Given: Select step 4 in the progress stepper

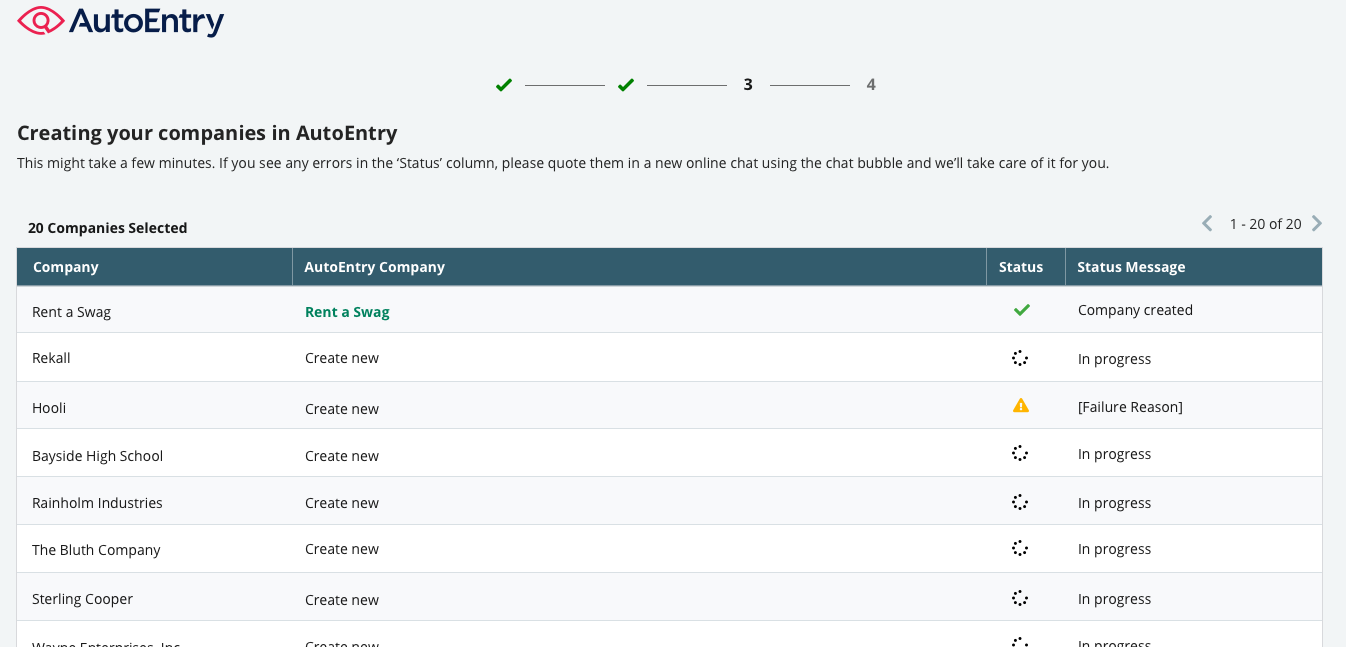Looking at the screenshot, I should coord(871,85).
